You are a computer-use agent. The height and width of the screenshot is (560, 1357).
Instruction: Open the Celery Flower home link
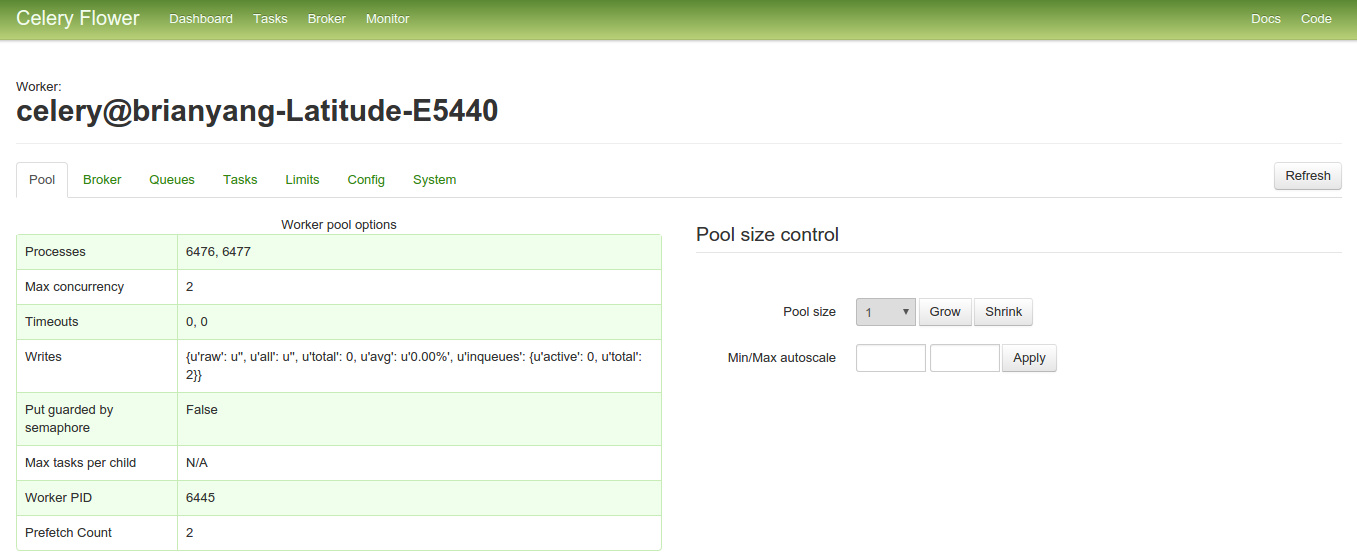[78, 18]
